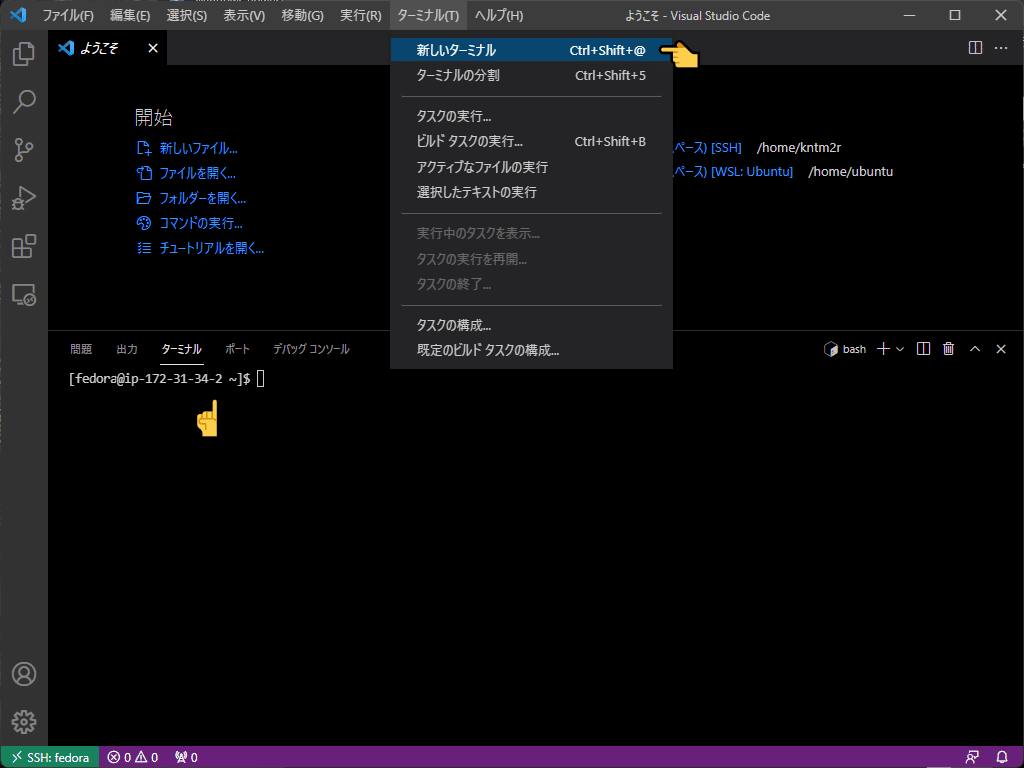
Task: Open the 表示(V) menu
Action: pos(244,15)
